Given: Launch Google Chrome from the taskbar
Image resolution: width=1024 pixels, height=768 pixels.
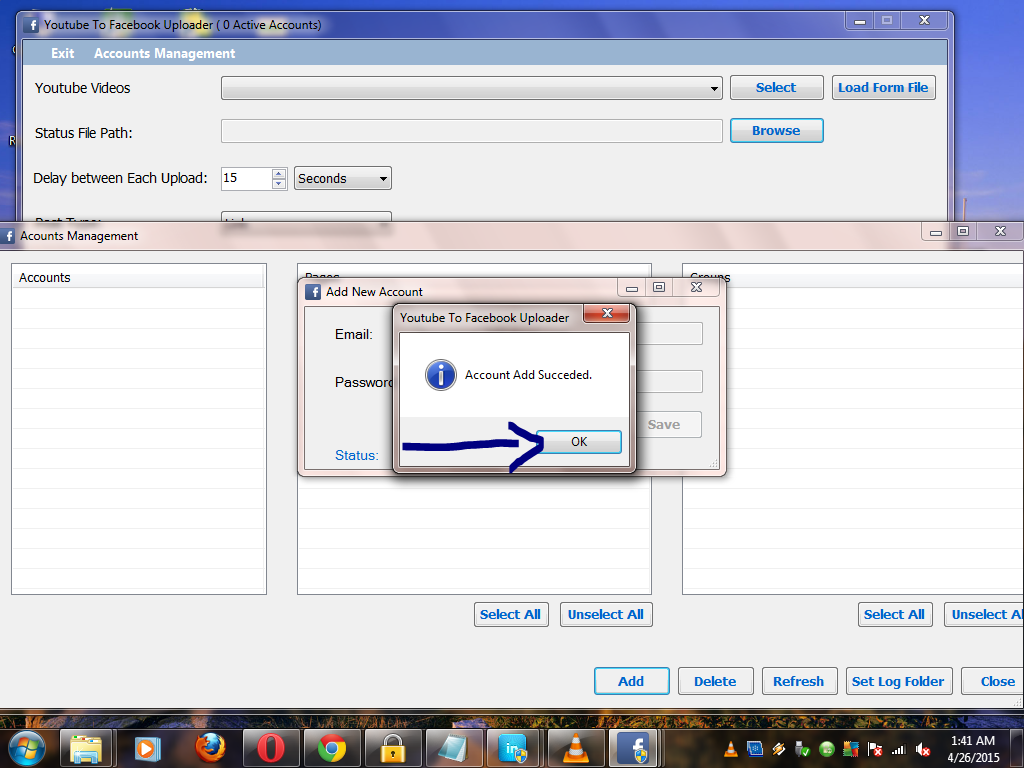Looking at the screenshot, I should 332,748.
